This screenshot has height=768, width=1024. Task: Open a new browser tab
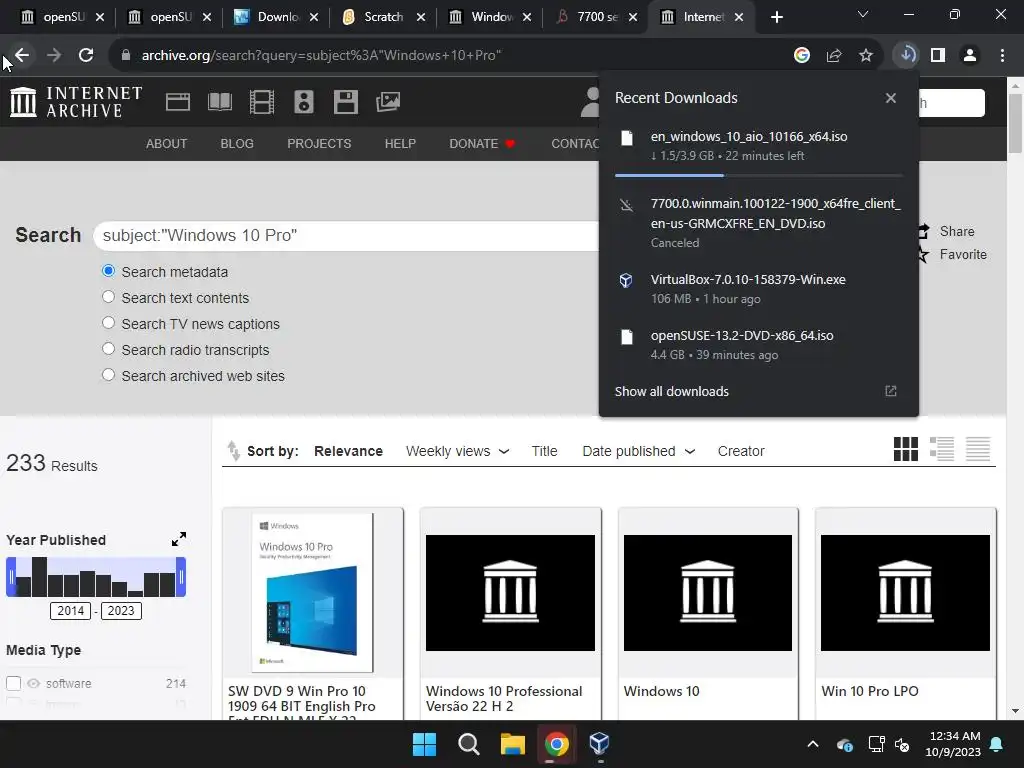(x=776, y=17)
